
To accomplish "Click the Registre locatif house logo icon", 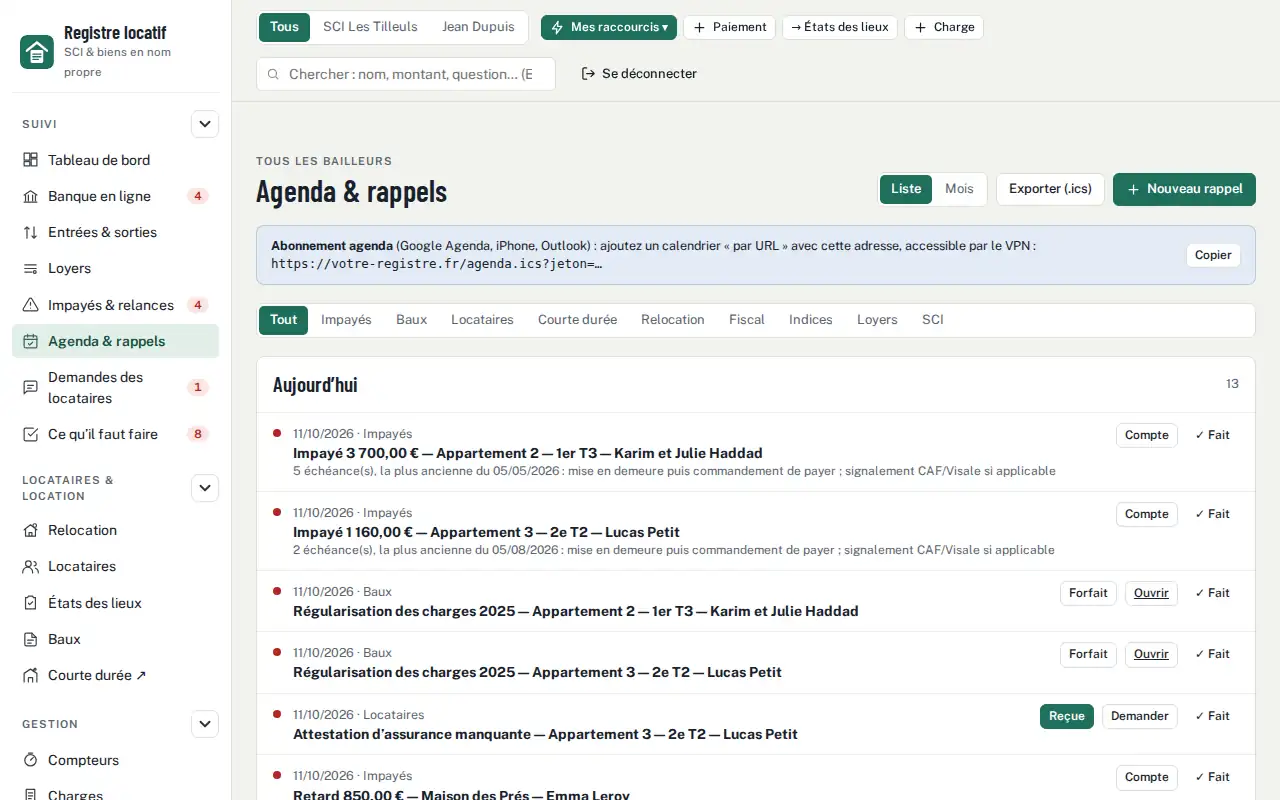I will coord(37,52).
